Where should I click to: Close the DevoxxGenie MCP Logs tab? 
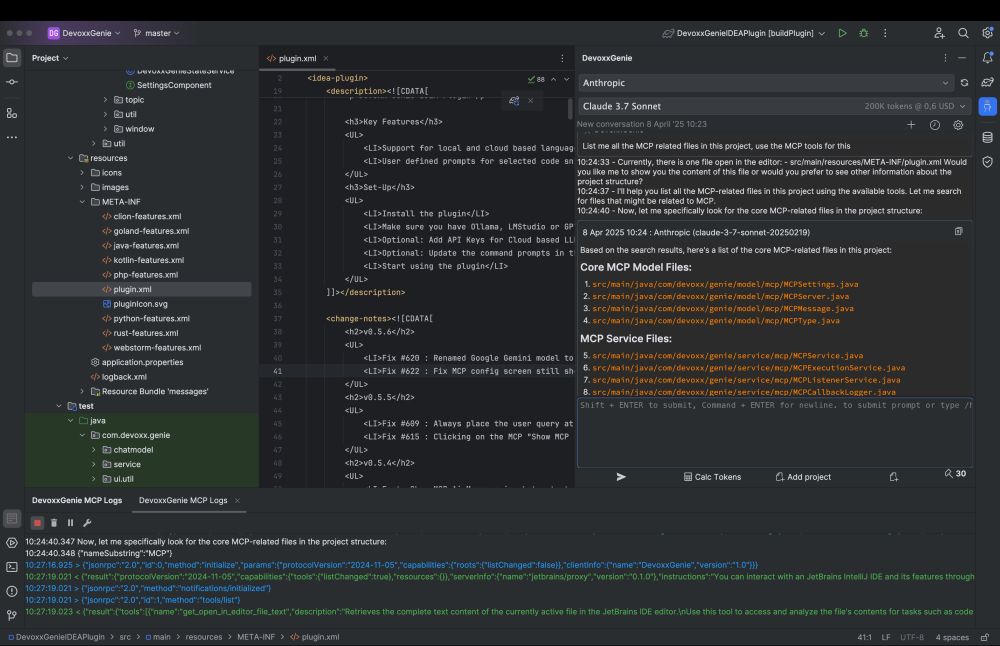coord(237,501)
